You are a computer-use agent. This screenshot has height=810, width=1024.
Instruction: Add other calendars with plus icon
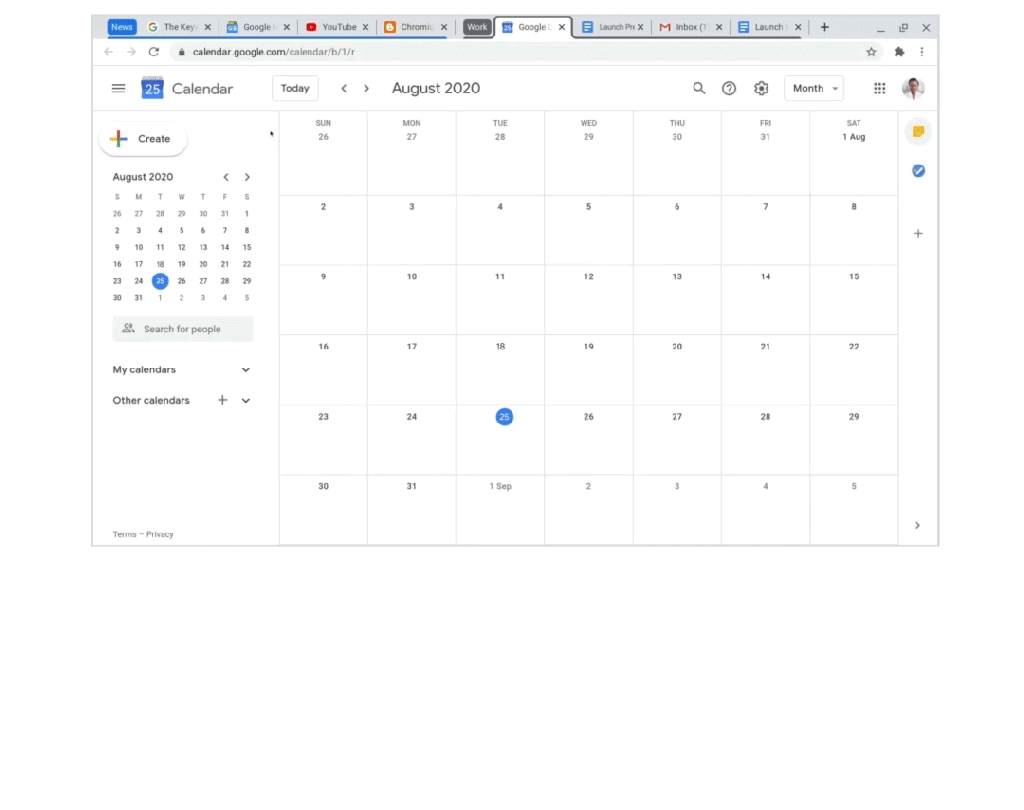(223, 400)
